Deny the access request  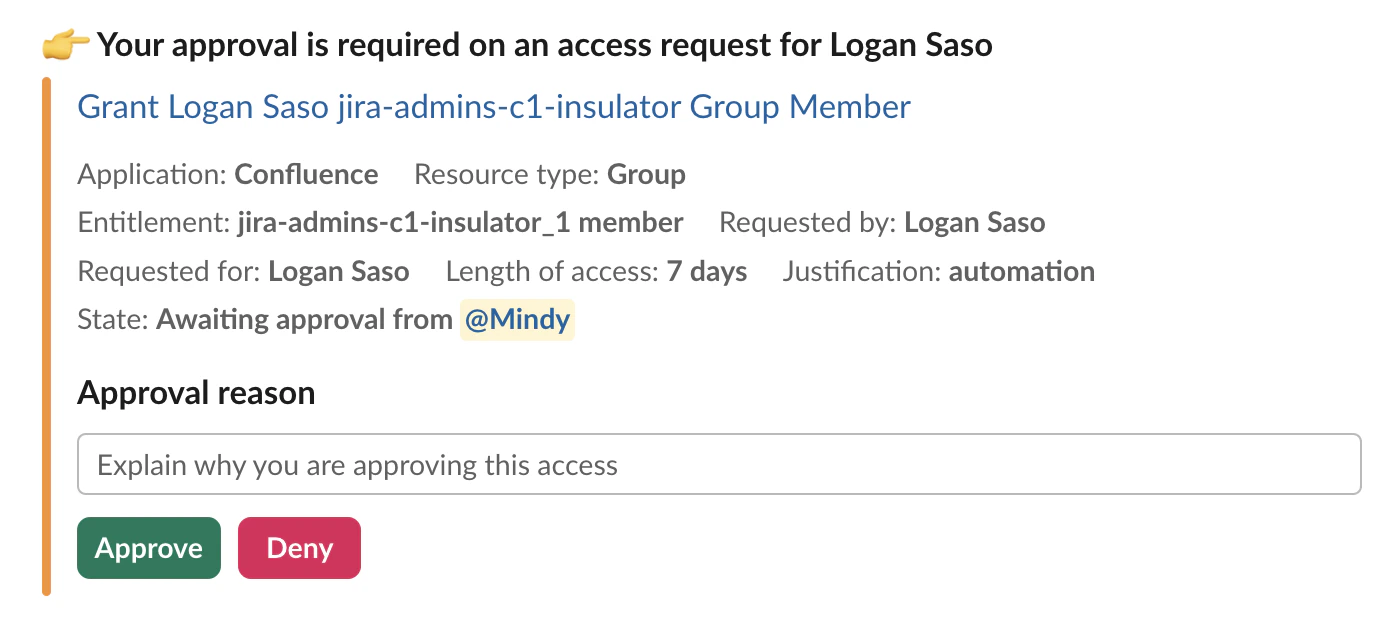tap(299, 548)
